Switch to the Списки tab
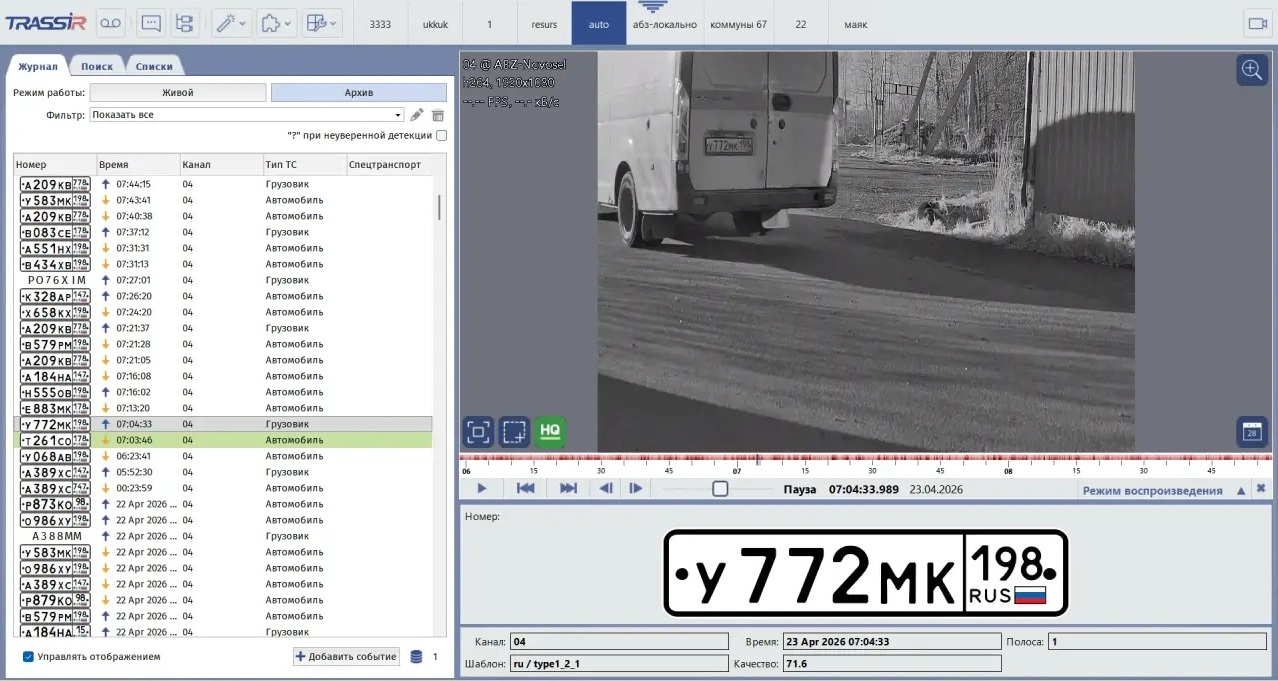Image resolution: width=1278 pixels, height=681 pixels. pos(154,66)
